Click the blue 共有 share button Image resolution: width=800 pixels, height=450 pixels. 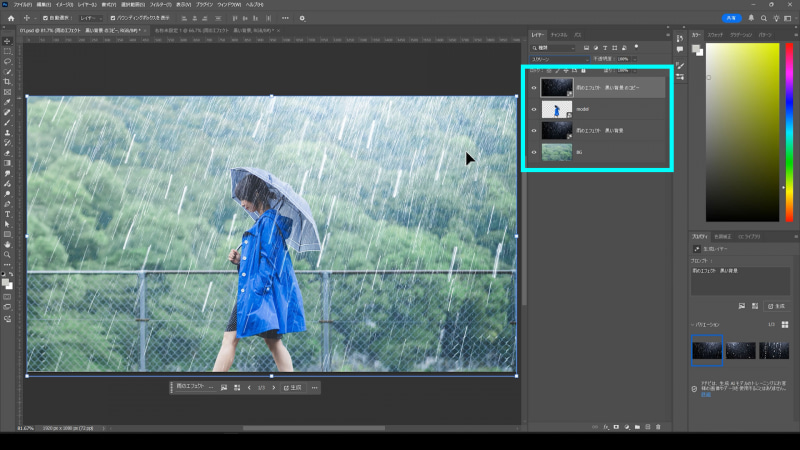tap(732, 18)
